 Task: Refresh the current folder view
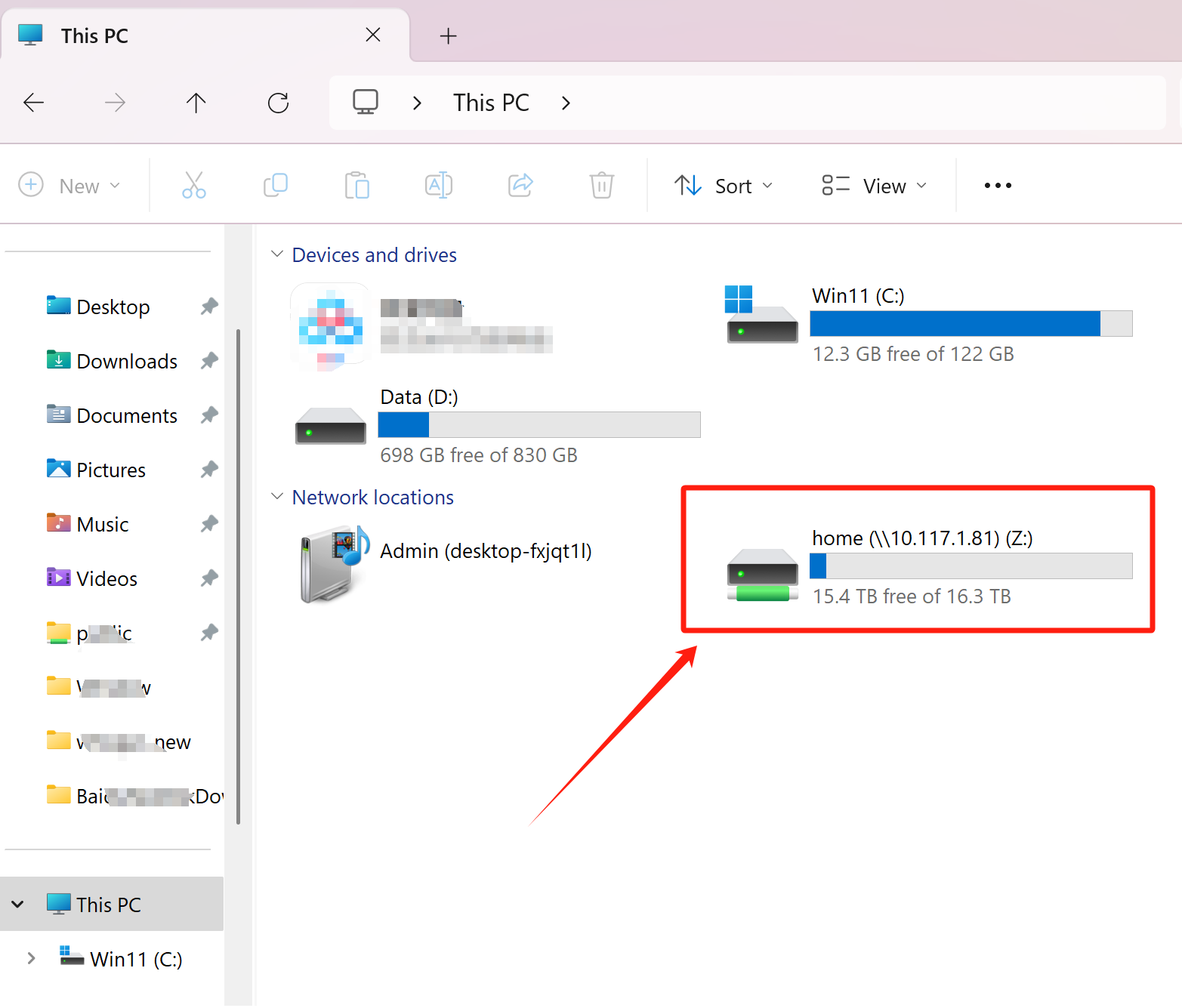[x=278, y=103]
